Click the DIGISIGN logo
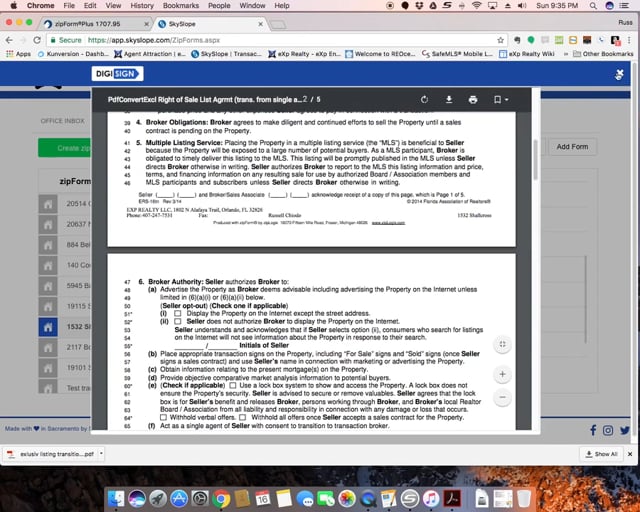 click(117, 73)
